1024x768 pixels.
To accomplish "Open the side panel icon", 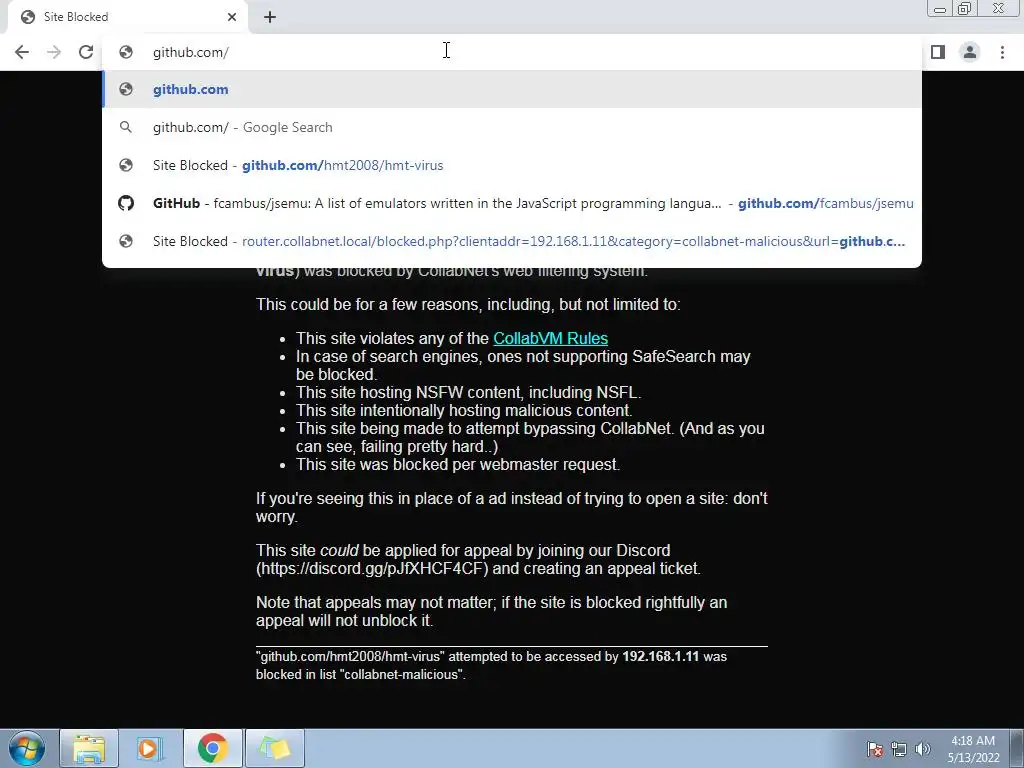I will (938, 52).
